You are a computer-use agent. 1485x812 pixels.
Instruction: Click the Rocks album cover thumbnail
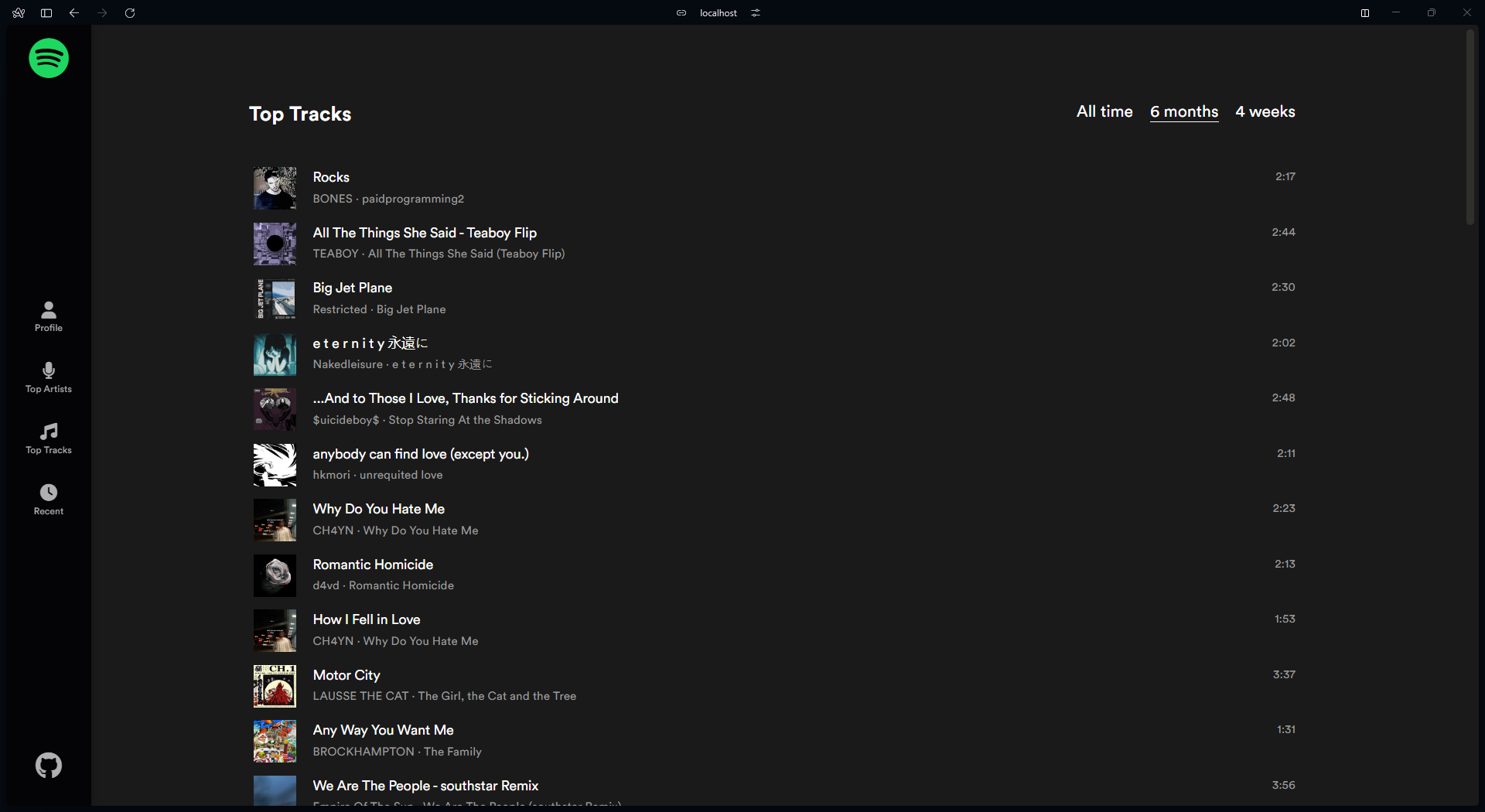click(275, 188)
